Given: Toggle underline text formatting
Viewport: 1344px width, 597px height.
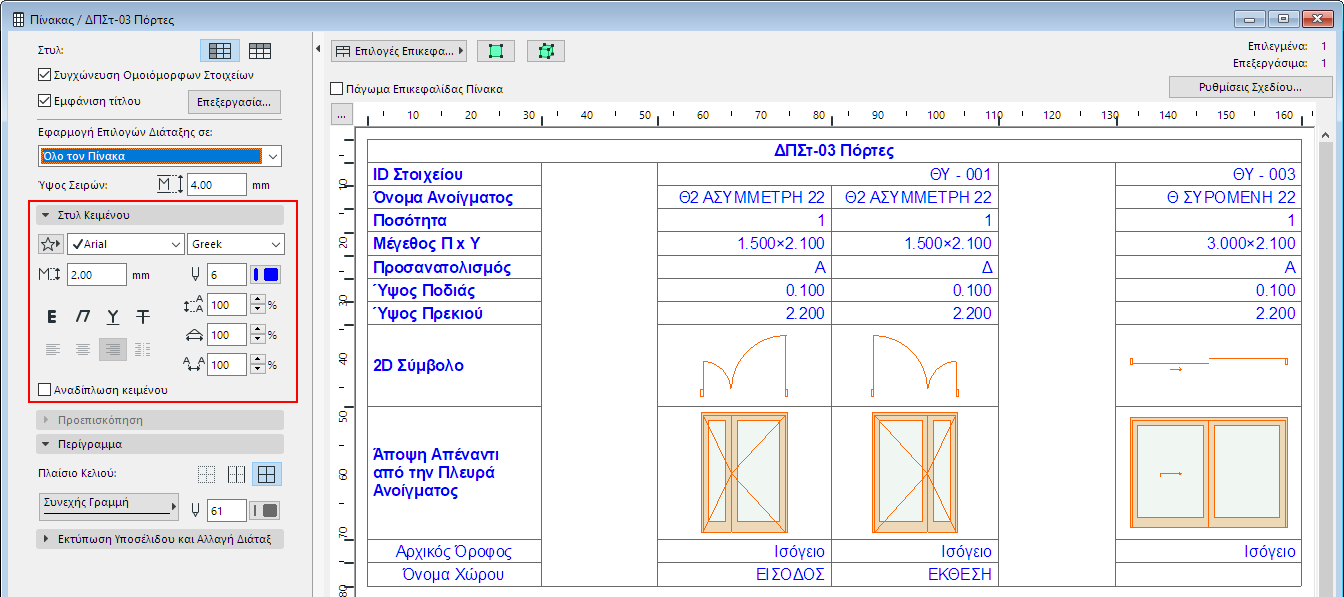Looking at the screenshot, I should pos(113,317).
